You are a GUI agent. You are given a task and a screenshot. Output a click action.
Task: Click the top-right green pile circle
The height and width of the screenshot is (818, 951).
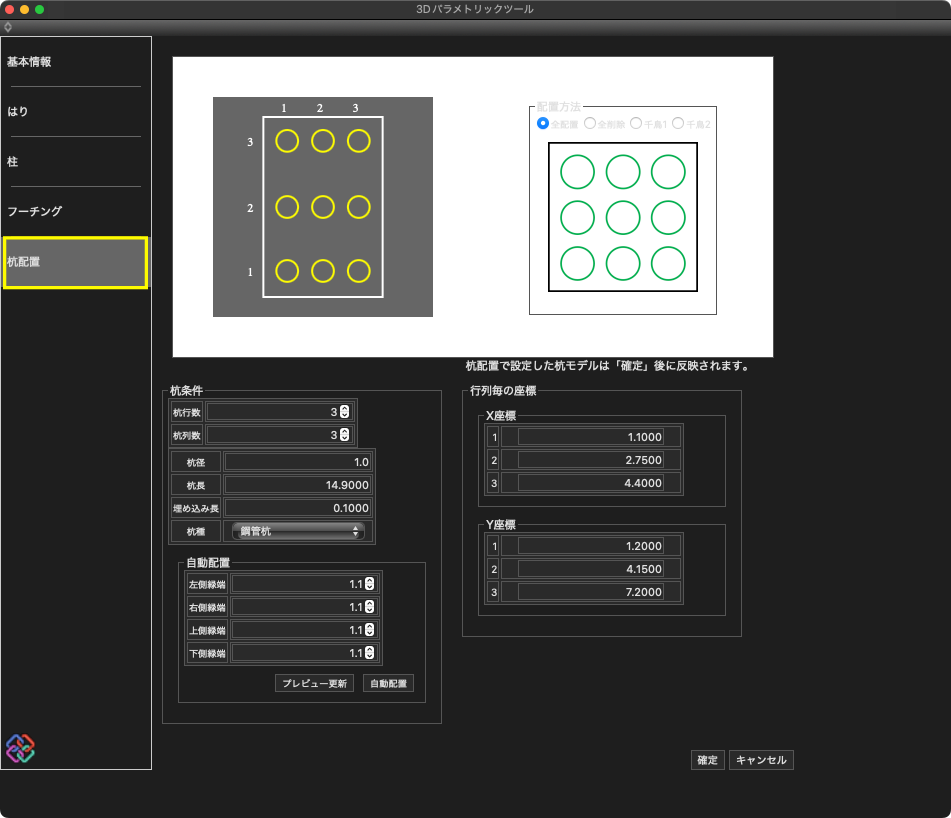pos(668,172)
